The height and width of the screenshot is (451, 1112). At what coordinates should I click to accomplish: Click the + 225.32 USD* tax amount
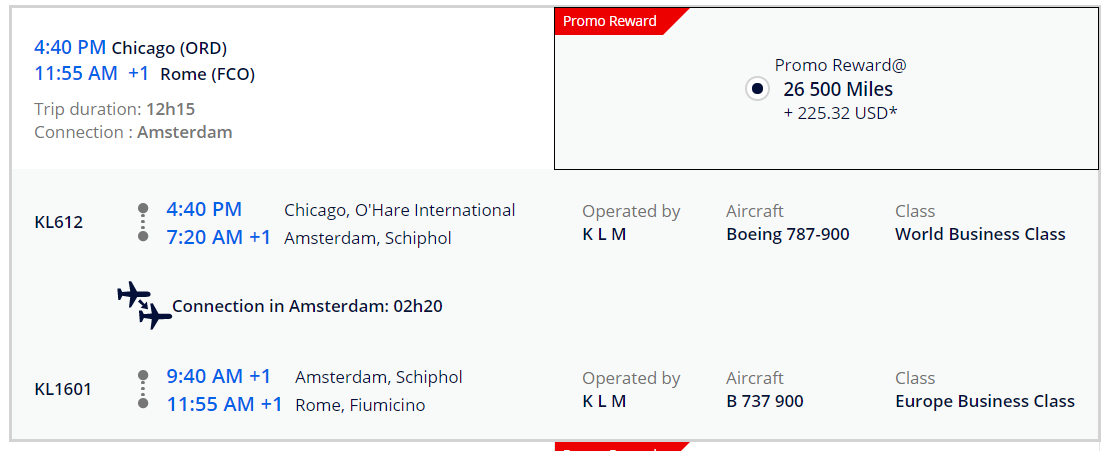tap(840, 113)
